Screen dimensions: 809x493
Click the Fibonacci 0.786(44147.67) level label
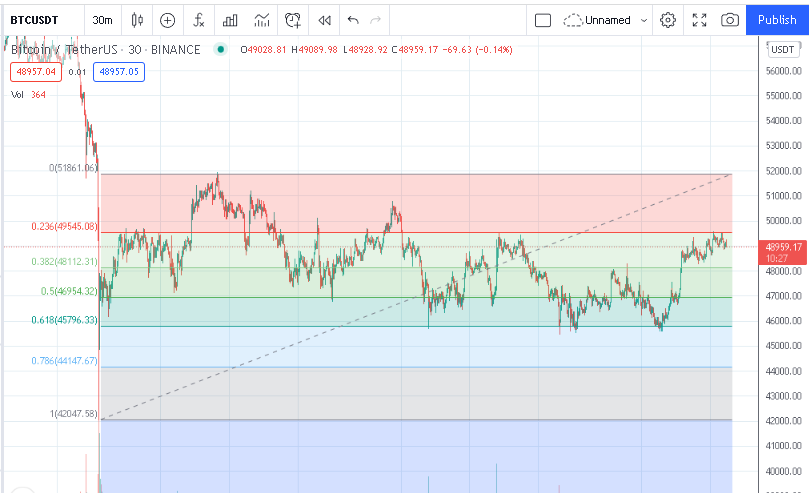click(x=64, y=360)
